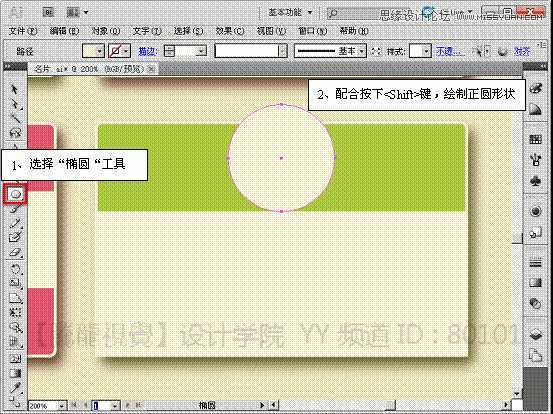Open arrange documents layout dropdown
This screenshot has height=414, width=553.
(x=77, y=13)
